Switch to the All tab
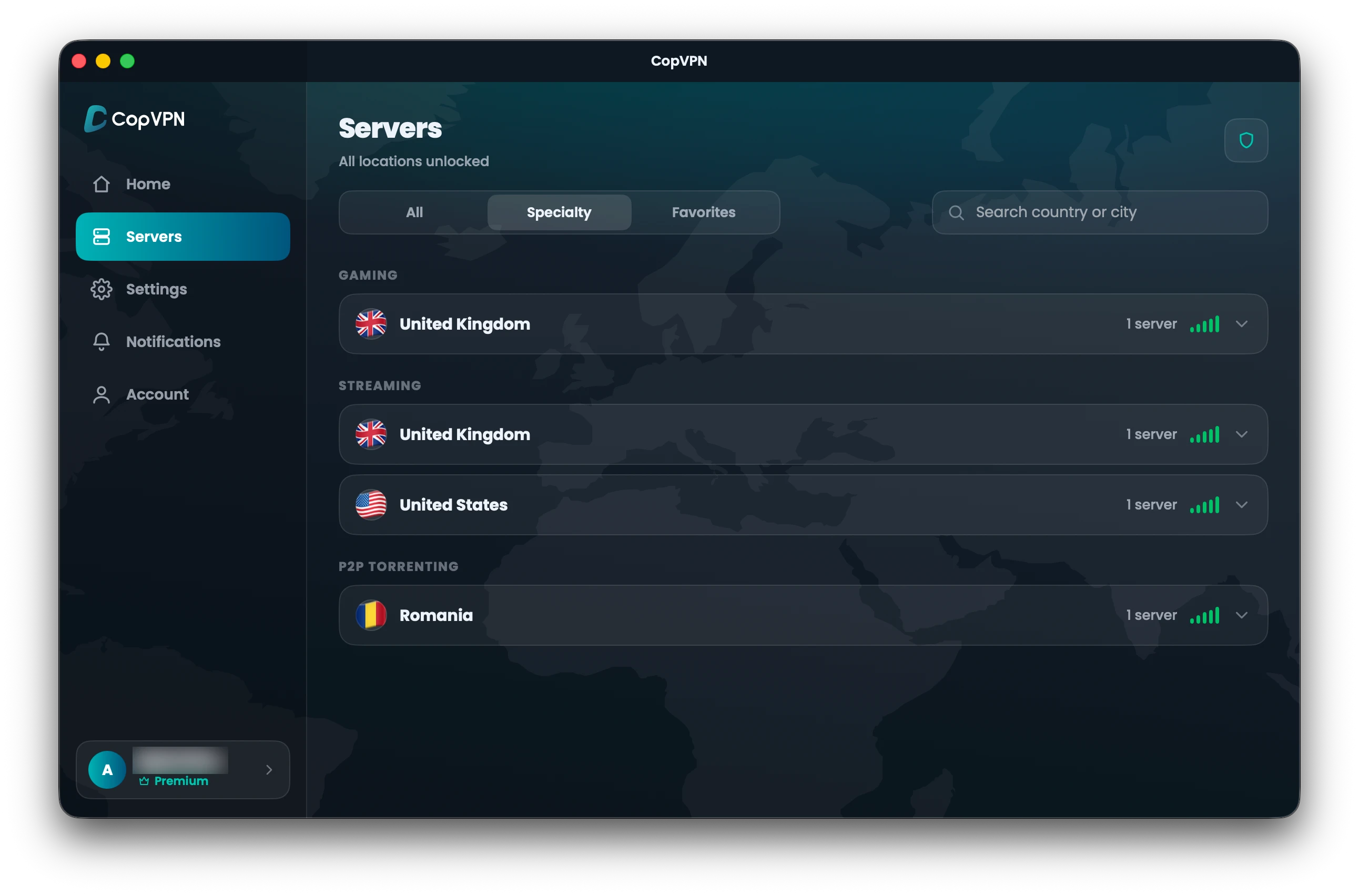 [414, 212]
